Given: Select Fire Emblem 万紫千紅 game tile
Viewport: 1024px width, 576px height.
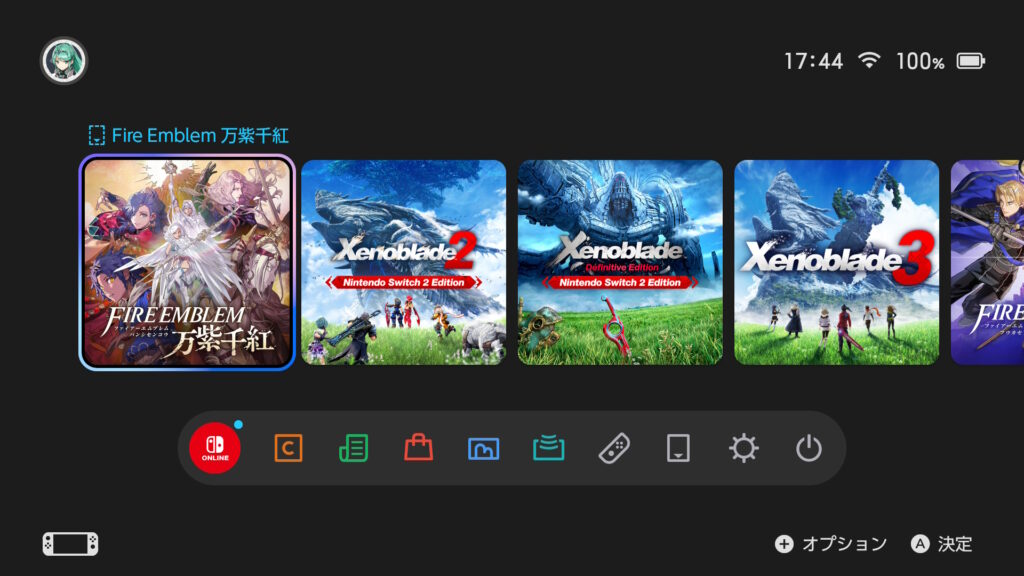Looking at the screenshot, I should (187, 263).
